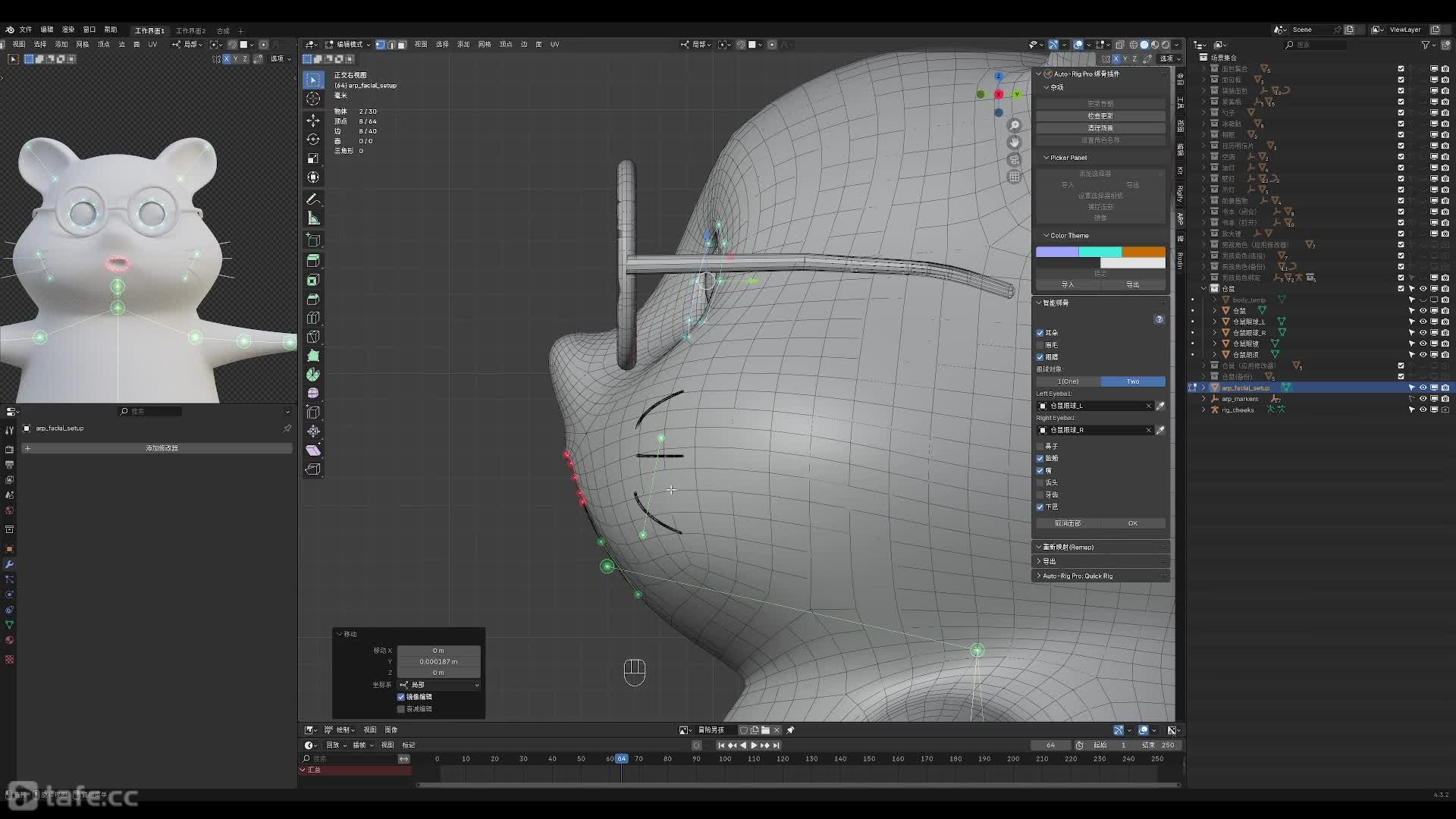This screenshot has height=819, width=1456.
Task: Select the Move tool
Action: tap(313, 121)
